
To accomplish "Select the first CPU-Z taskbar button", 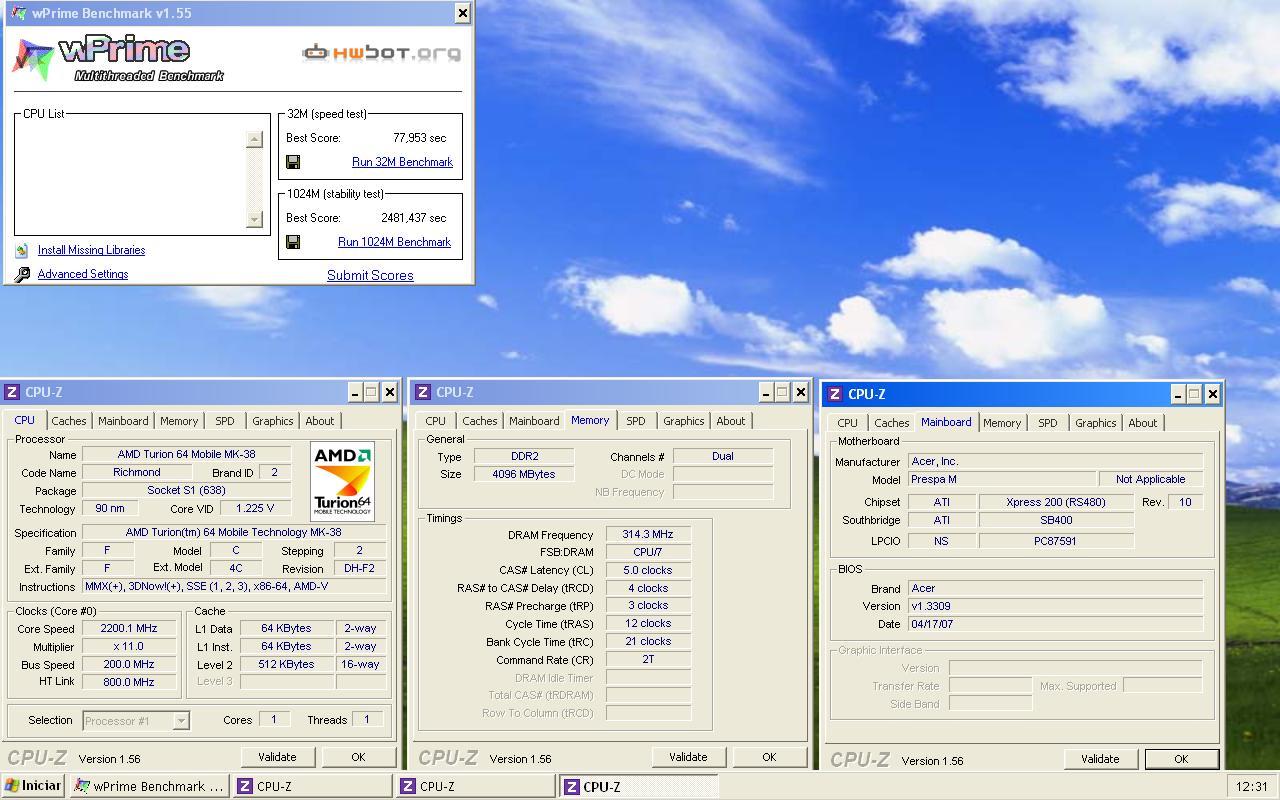I will tap(312, 786).
